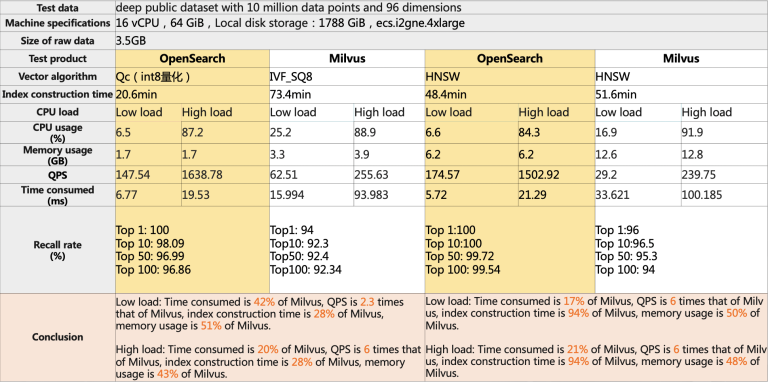This screenshot has height=382, width=768.
Task: Select QPS value '147.54'
Action: point(133,175)
